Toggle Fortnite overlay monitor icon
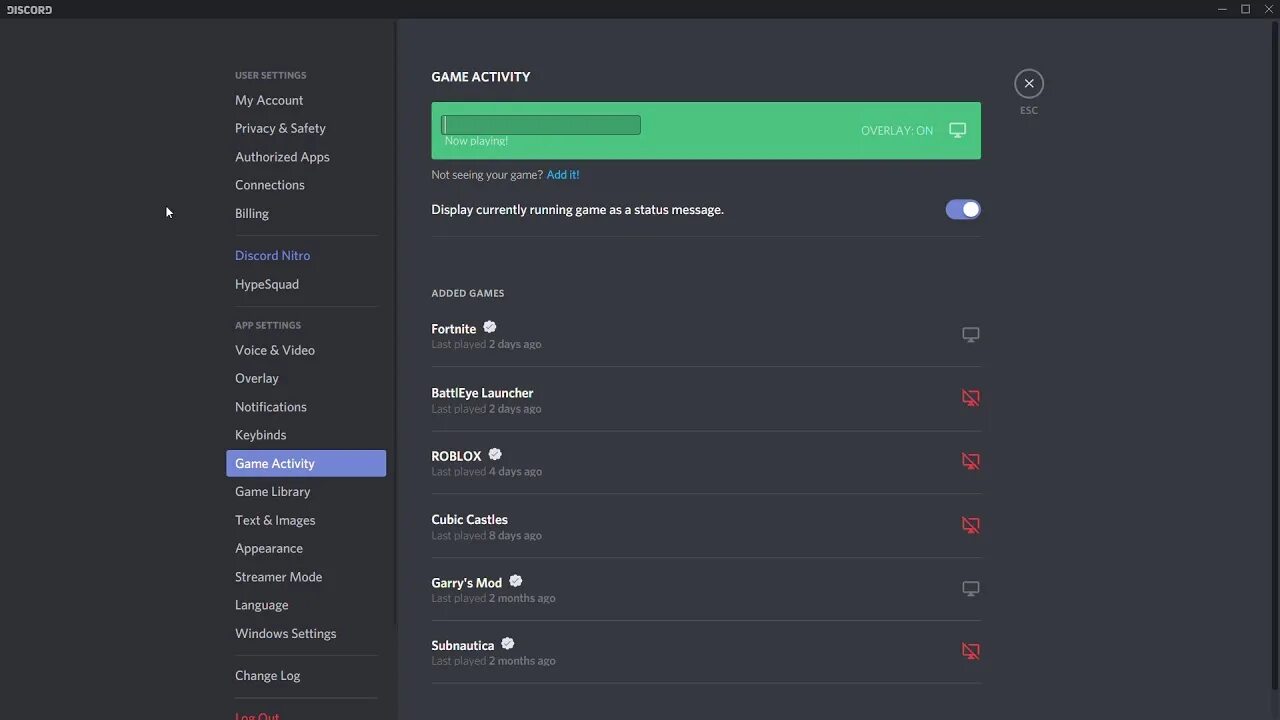 tap(970, 335)
